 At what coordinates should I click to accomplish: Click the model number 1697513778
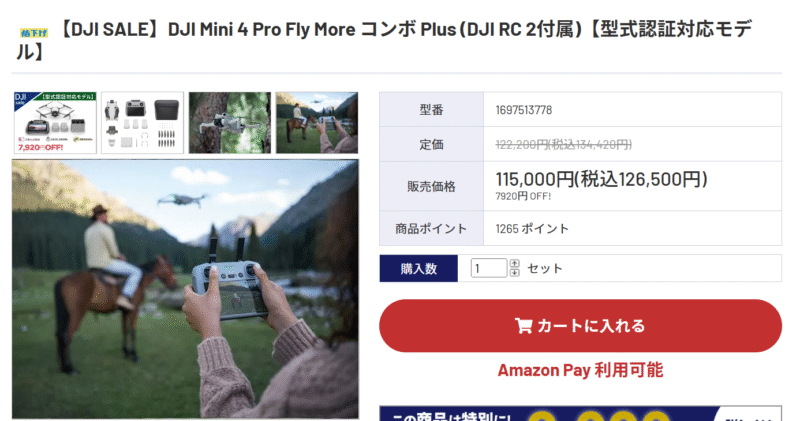pos(523,110)
